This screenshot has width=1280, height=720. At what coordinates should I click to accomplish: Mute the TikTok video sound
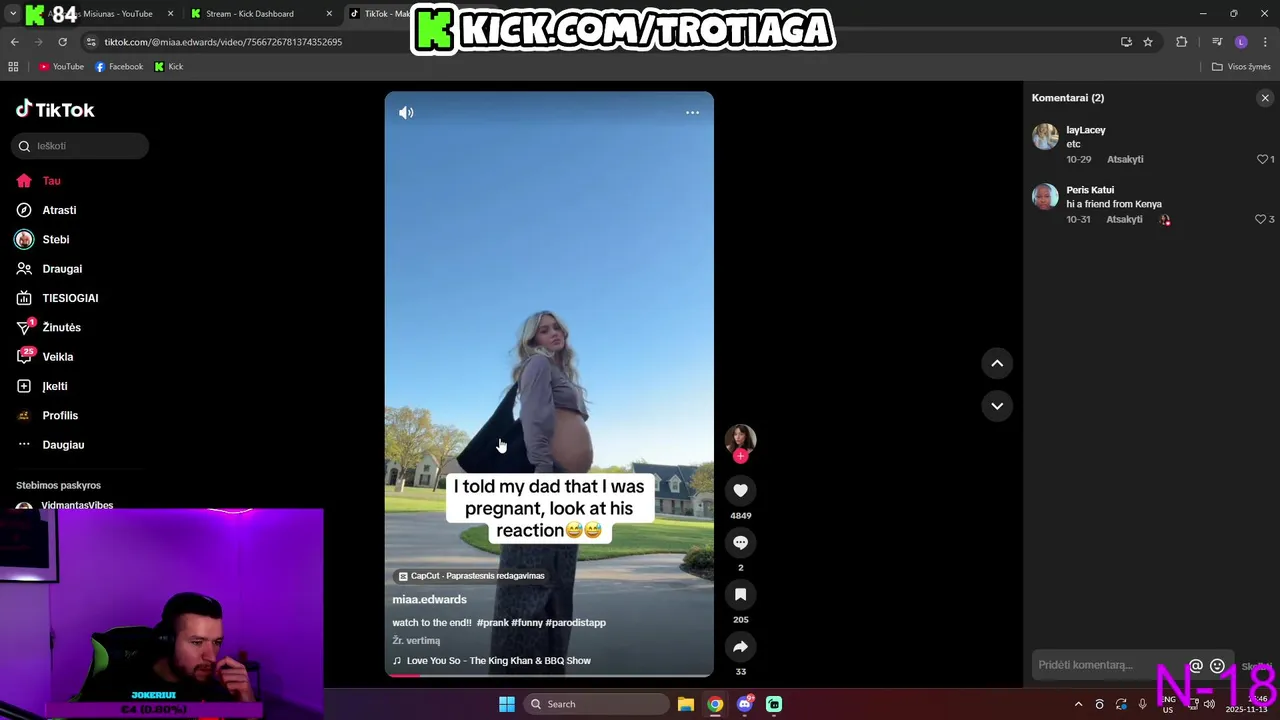click(406, 113)
